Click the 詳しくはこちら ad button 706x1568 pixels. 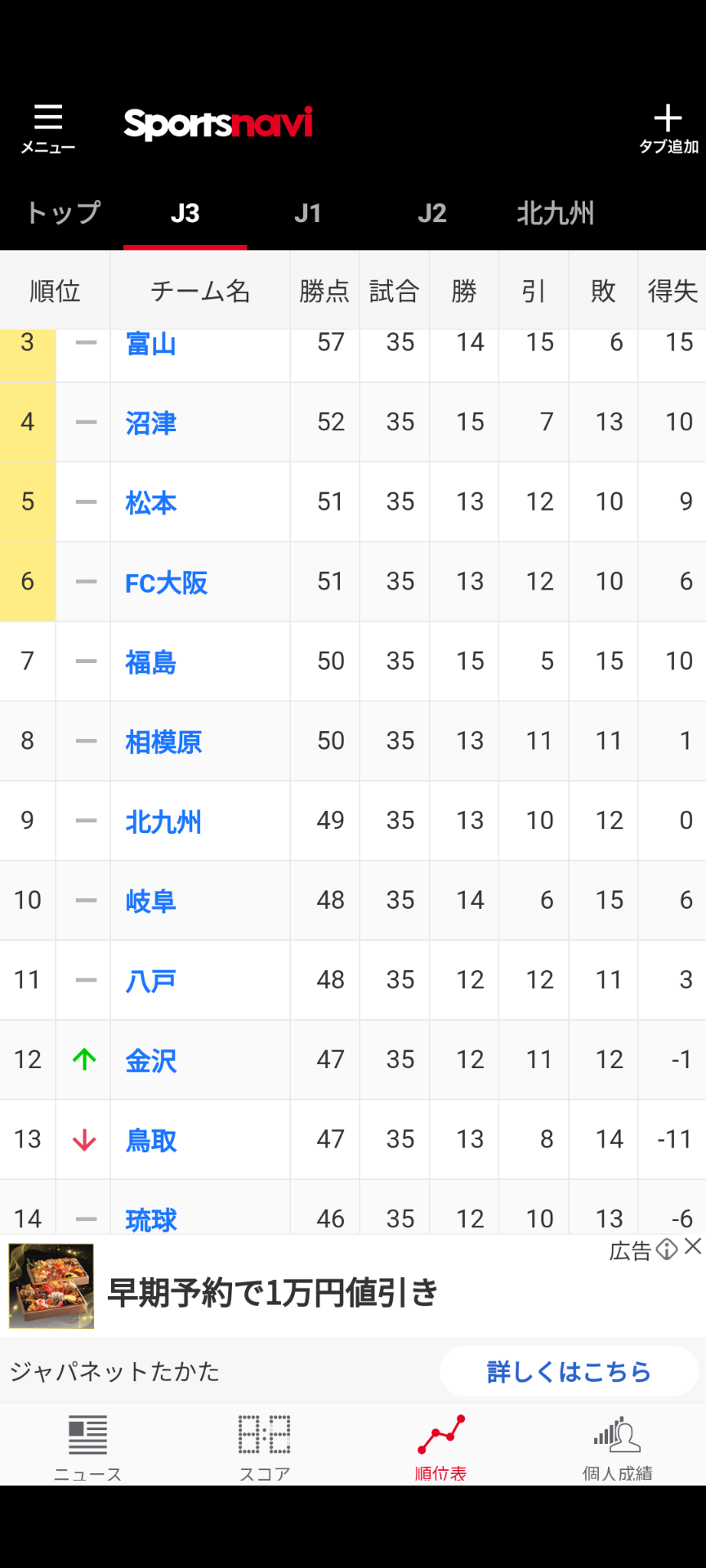point(570,1371)
